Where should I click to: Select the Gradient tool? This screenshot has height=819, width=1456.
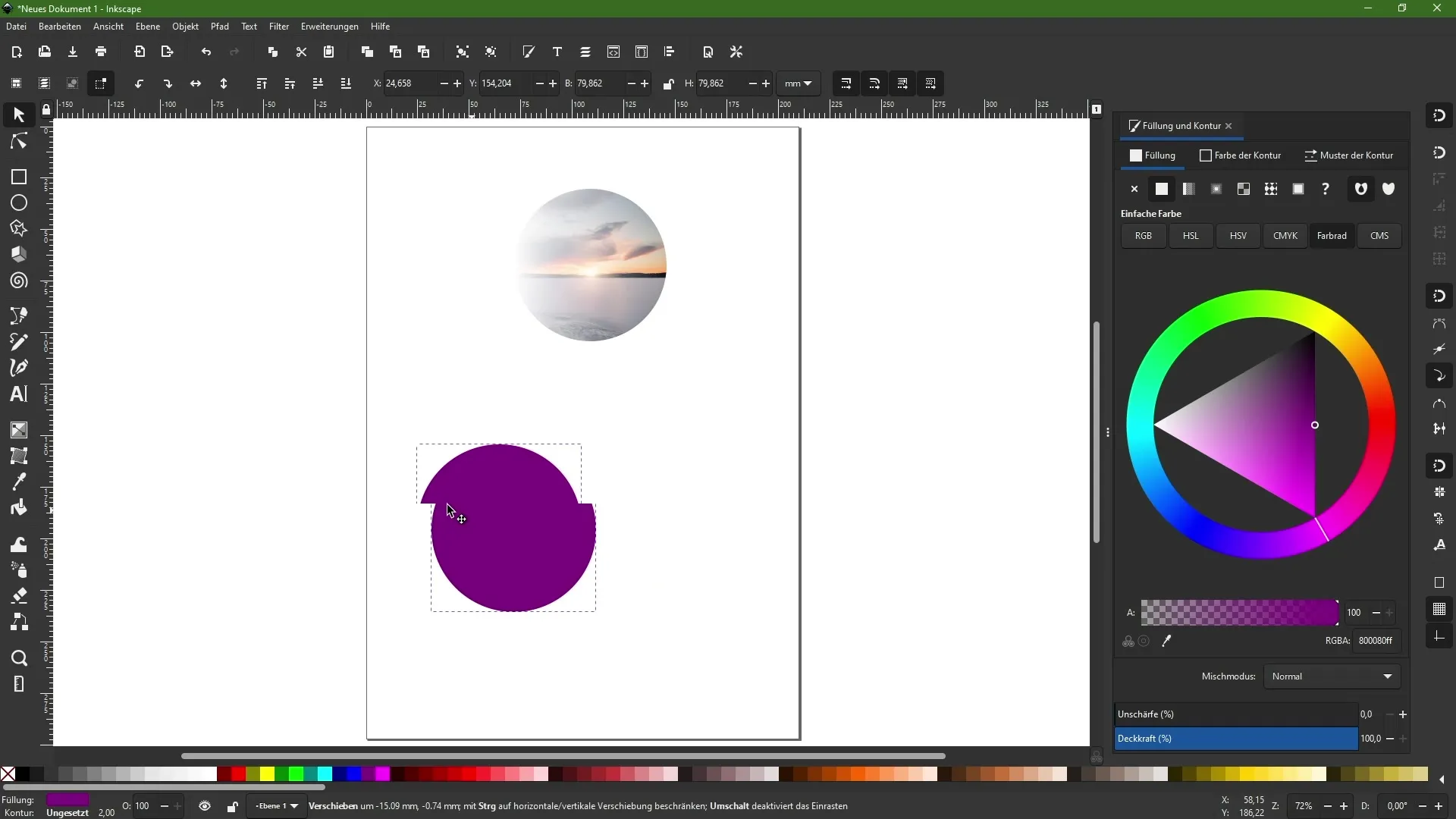point(18,429)
